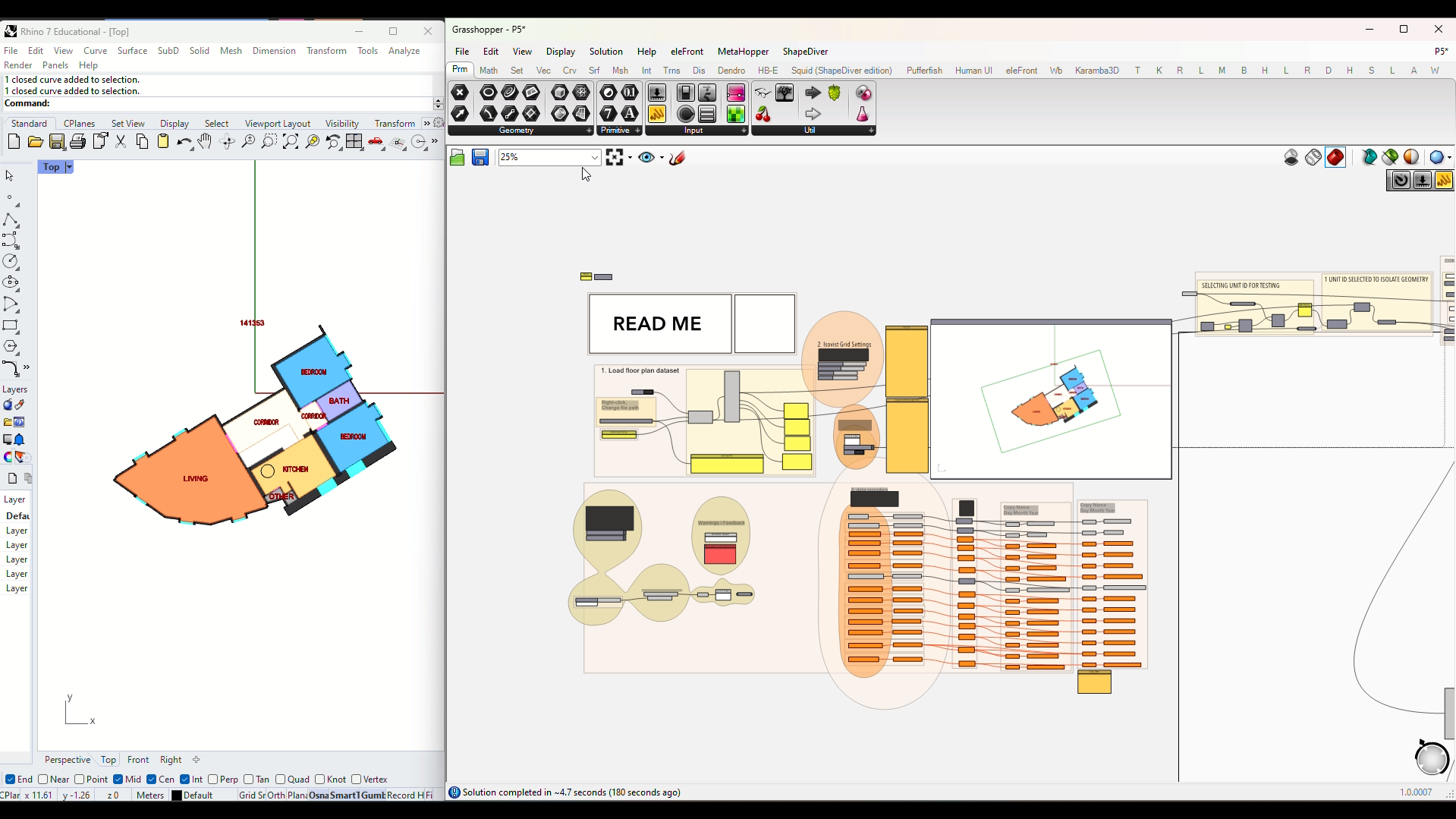Image resolution: width=1456 pixels, height=819 pixels.
Task: Click the Rhino Save file icon
Action: click(x=57, y=142)
